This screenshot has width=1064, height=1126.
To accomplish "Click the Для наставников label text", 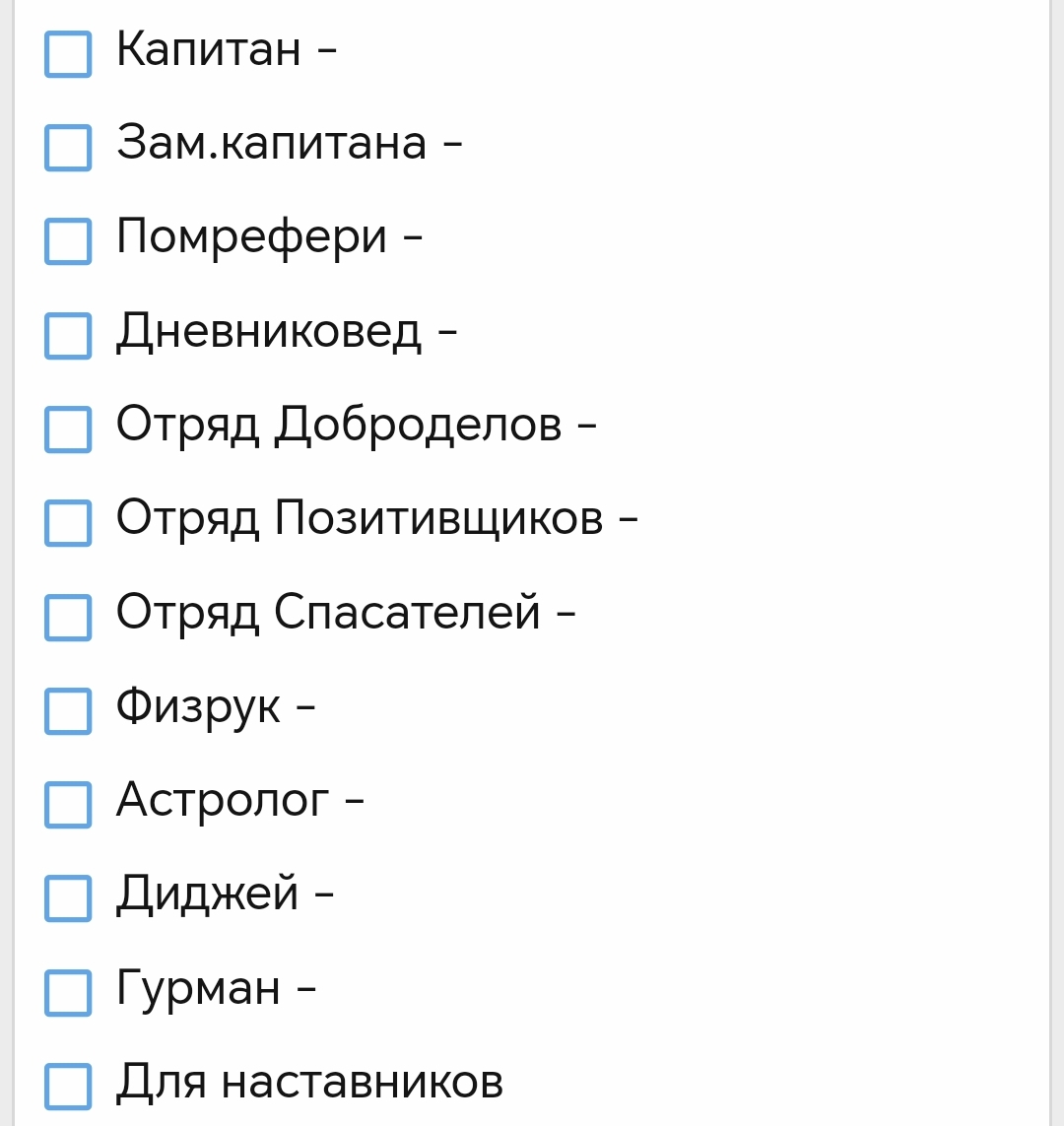I will (x=309, y=1083).
